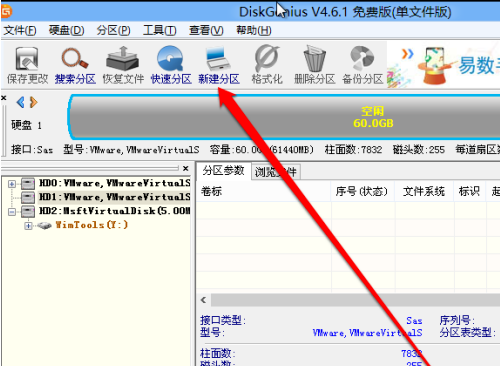Click the 容量 60.0GB(61440MB) text
The image size is (500, 366).
[x=262, y=149]
